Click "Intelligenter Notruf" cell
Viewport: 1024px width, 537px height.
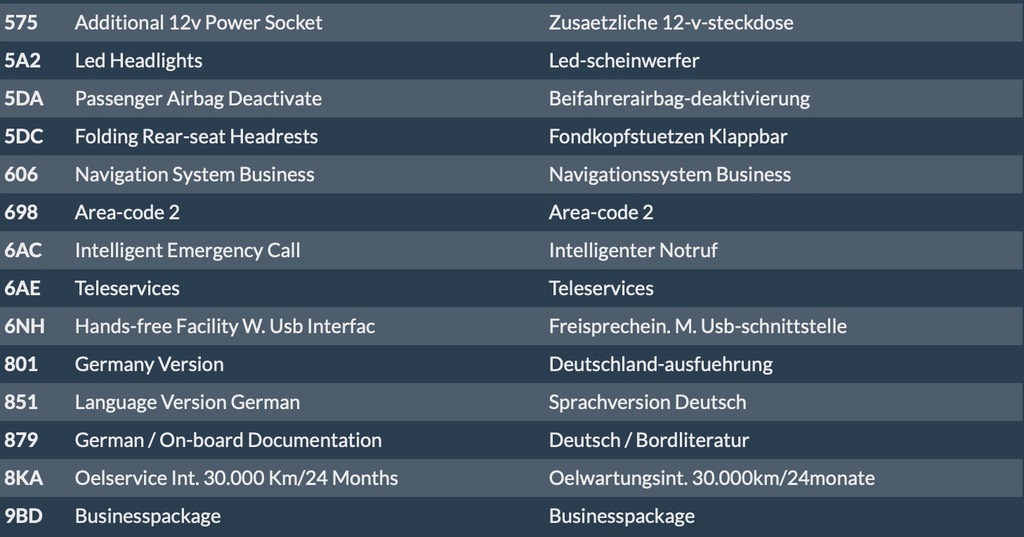(633, 250)
